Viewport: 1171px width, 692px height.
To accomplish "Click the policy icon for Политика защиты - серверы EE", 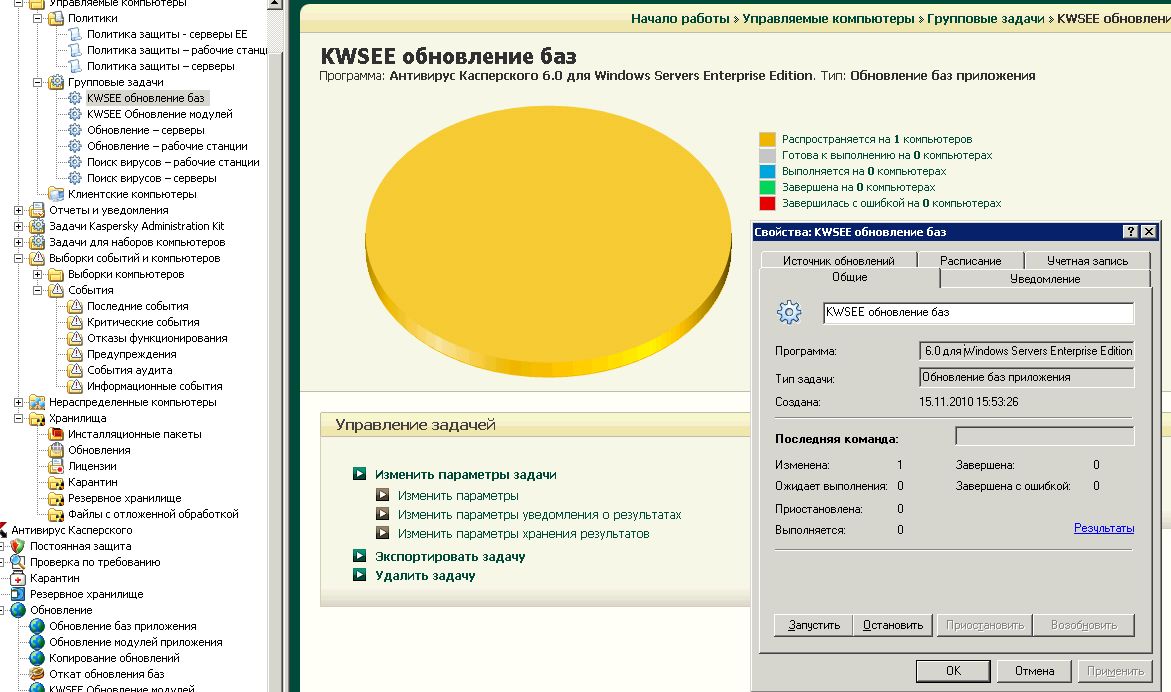I will tap(75, 34).
